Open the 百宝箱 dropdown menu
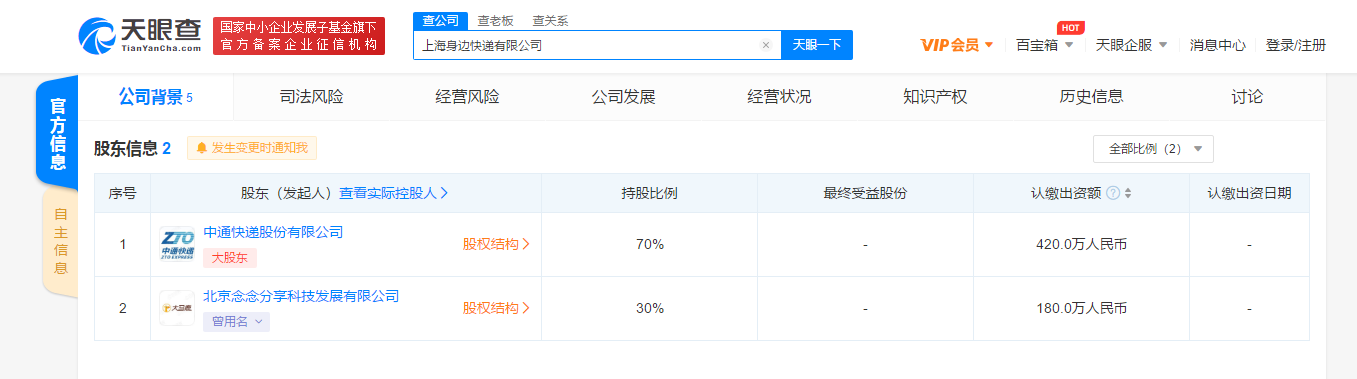Viewport: 1357px width, 379px height. click(1045, 45)
